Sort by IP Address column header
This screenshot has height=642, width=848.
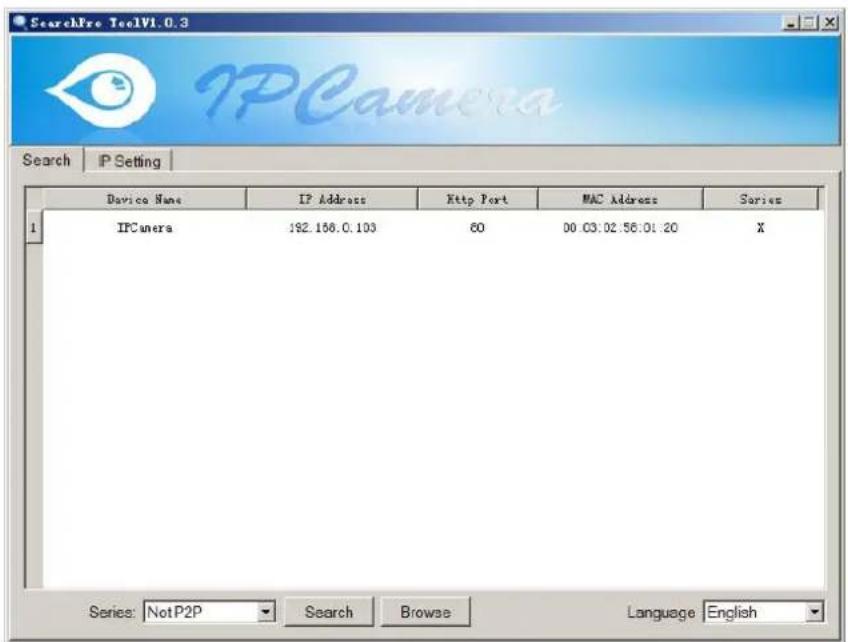332,199
